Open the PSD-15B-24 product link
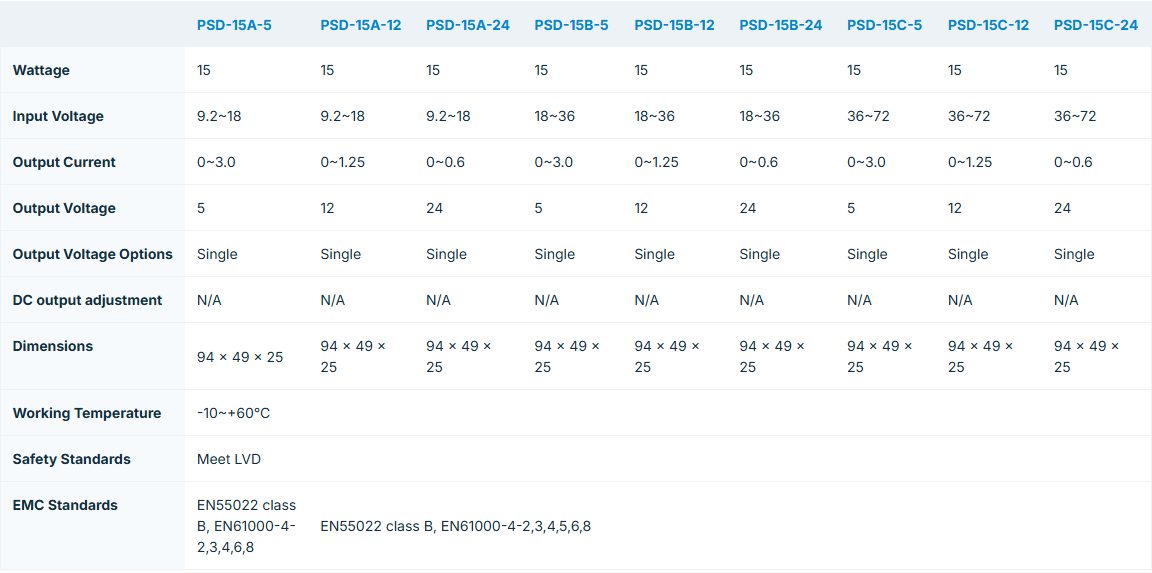The width and height of the screenshot is (1152, 573). tap(780, 25)
